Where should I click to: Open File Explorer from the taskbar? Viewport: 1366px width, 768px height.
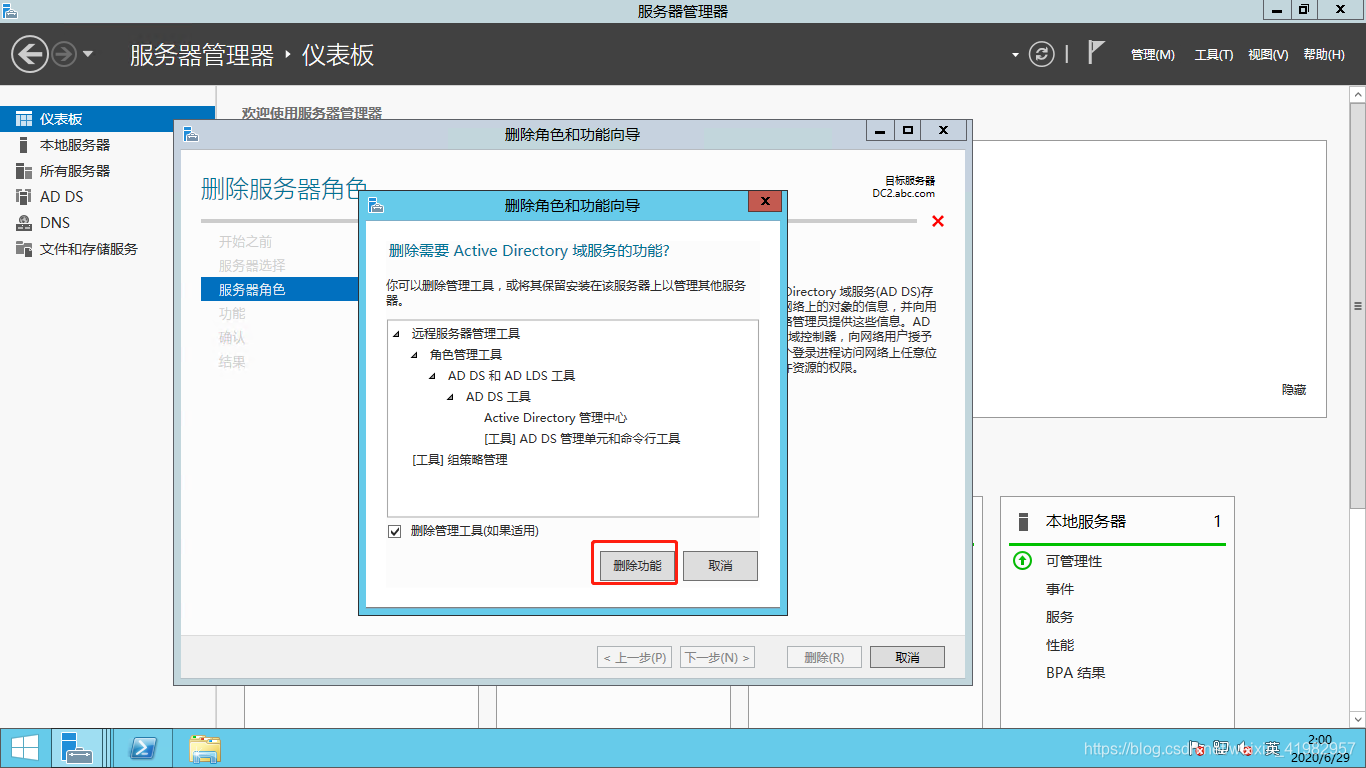[x=205, y=748]
